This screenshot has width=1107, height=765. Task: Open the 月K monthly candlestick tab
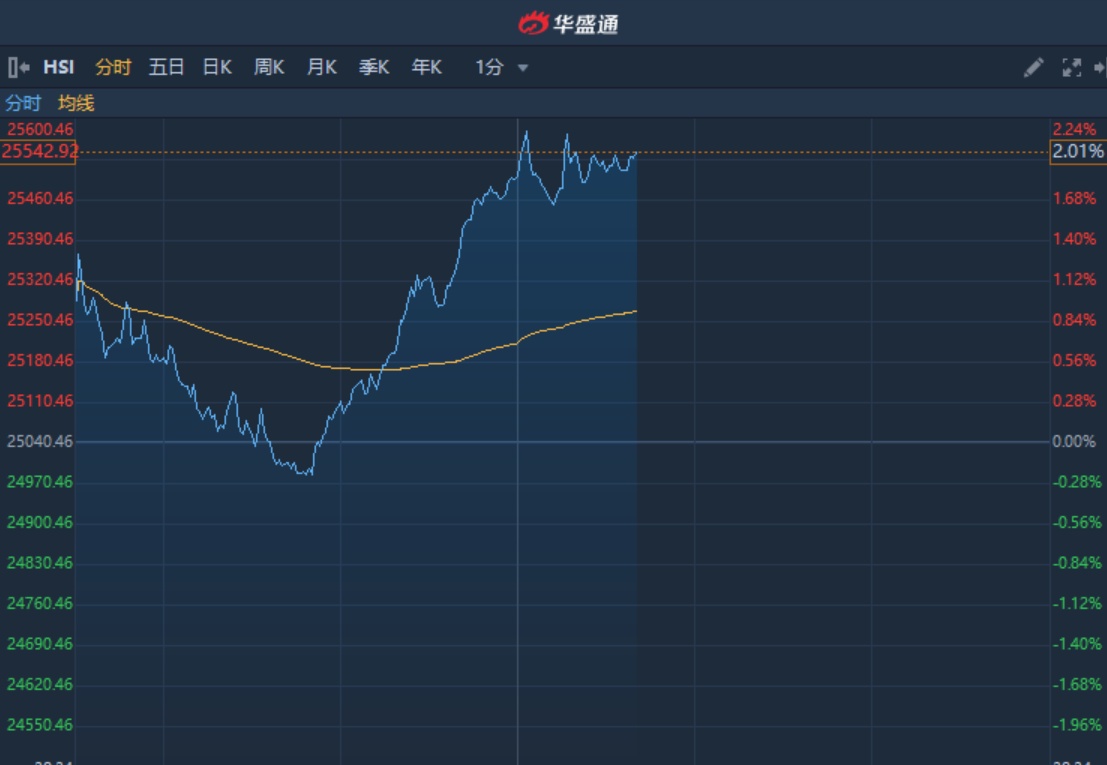[x=321, y=68]
